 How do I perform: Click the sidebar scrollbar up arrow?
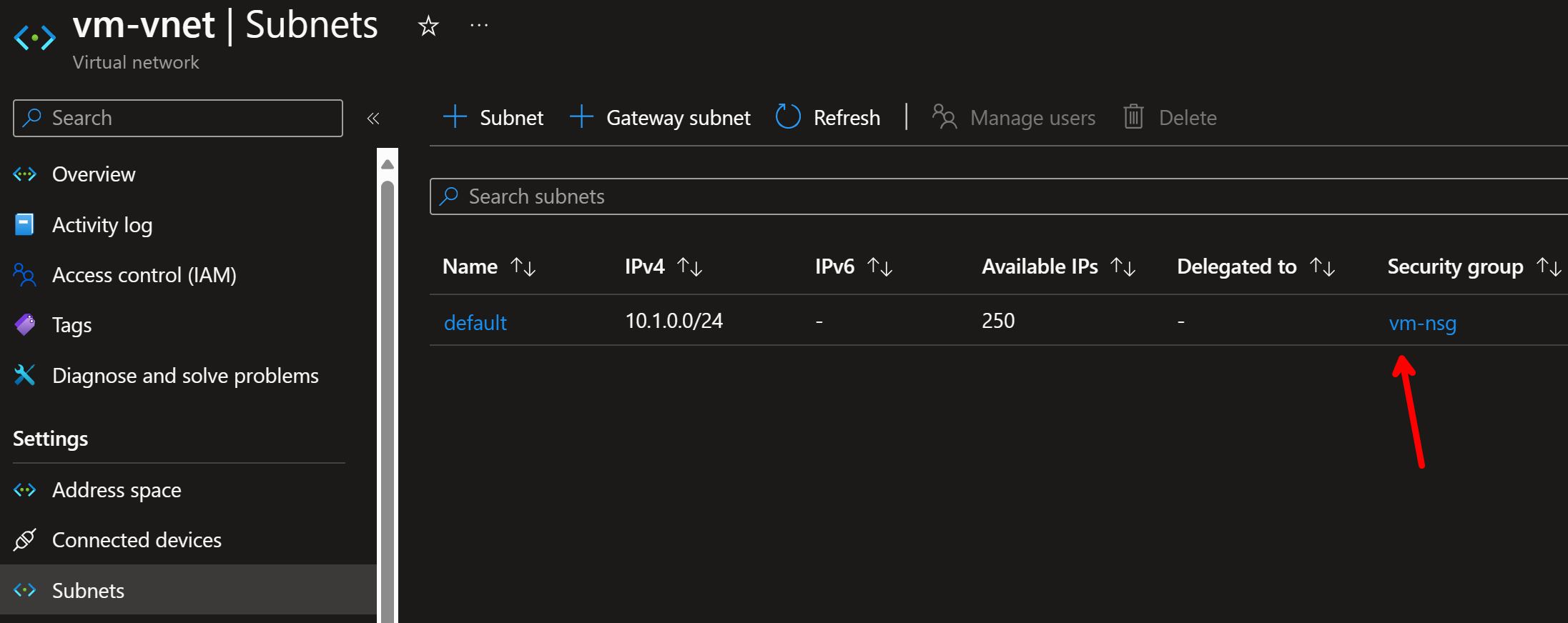[388, 164]
